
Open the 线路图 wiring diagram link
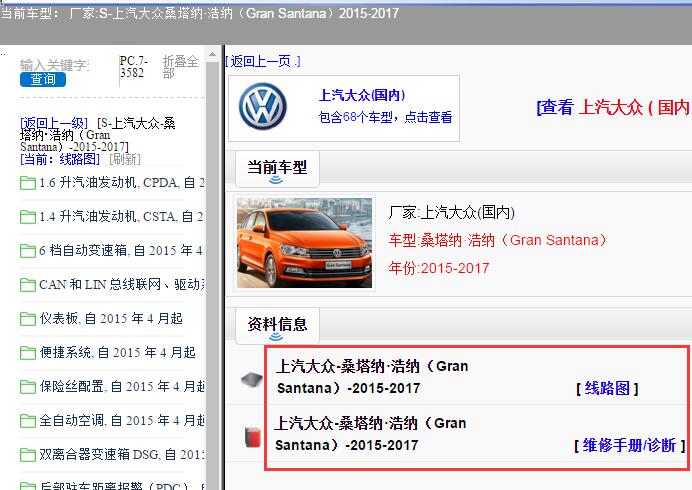[607, 388]
